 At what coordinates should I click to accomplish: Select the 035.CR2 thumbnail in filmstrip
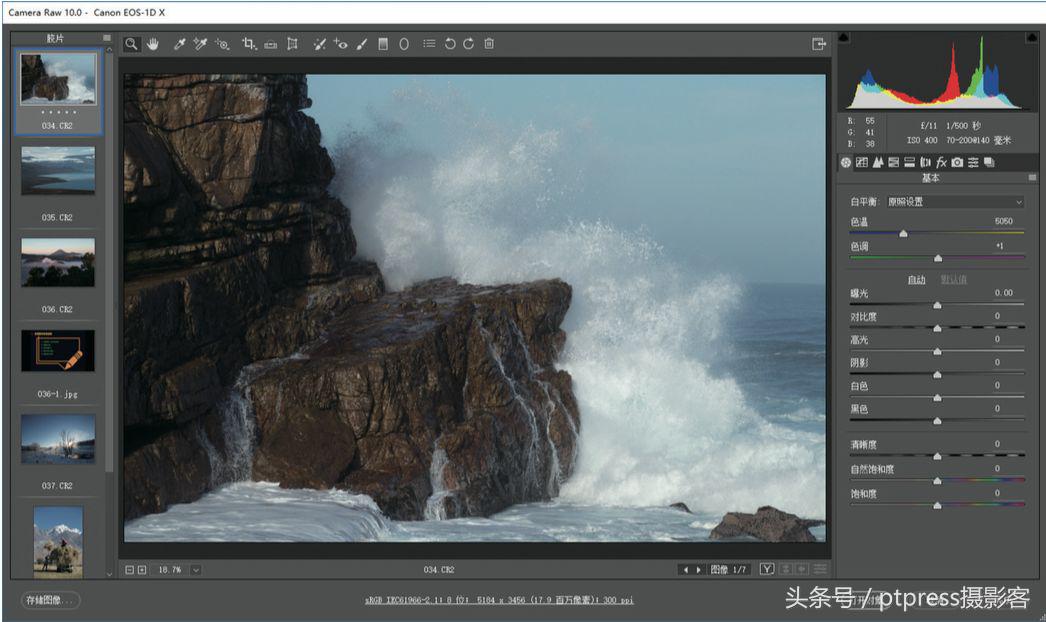click(58, 171)
